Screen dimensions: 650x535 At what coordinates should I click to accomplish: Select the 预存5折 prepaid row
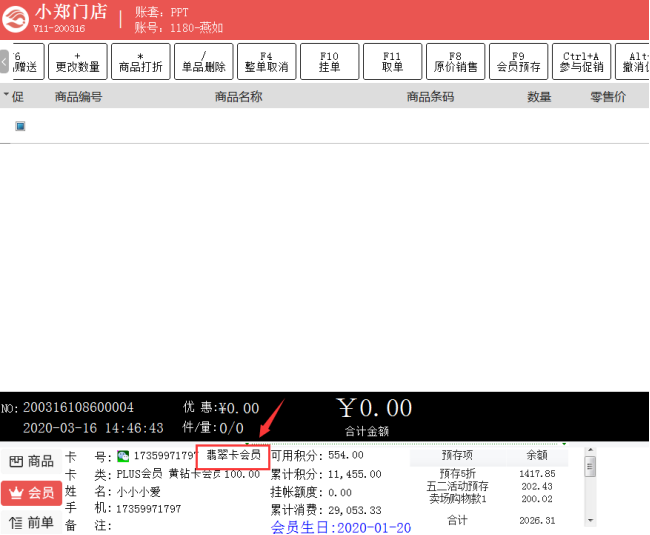click(489, 474)
